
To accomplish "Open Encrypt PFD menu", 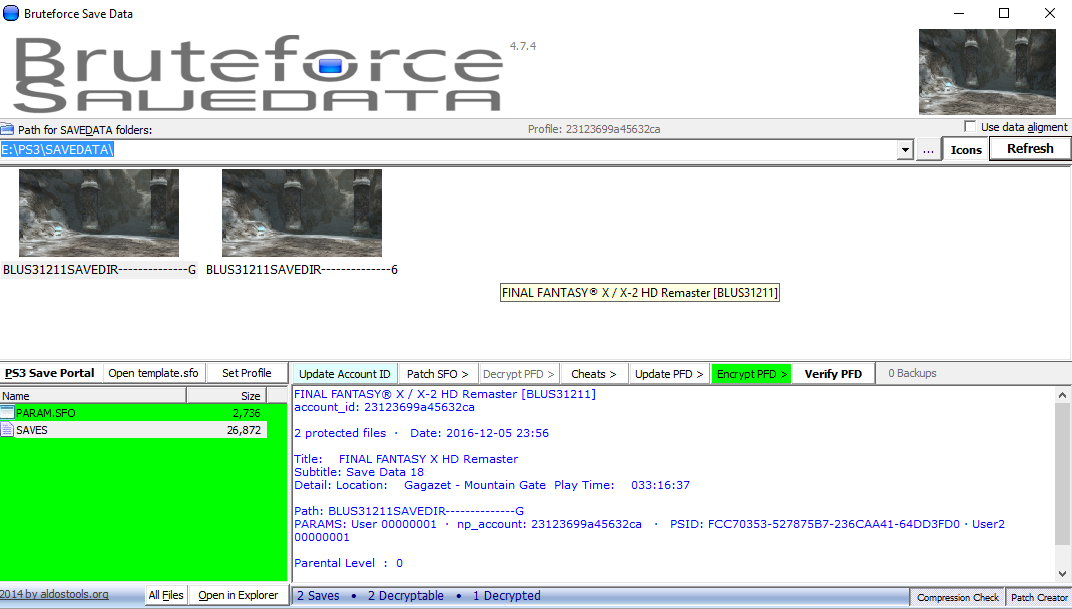I will click(751, 374).
